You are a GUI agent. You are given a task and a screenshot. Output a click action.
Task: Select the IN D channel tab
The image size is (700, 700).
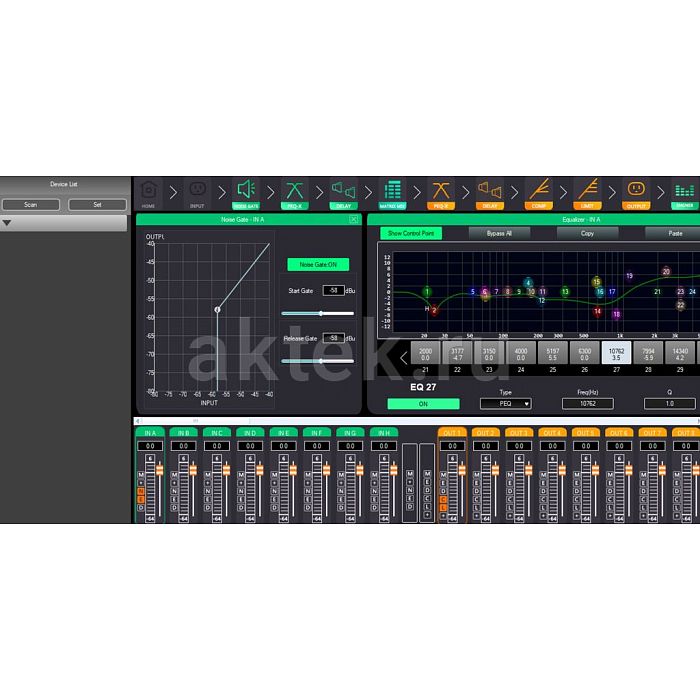point(250,433)
